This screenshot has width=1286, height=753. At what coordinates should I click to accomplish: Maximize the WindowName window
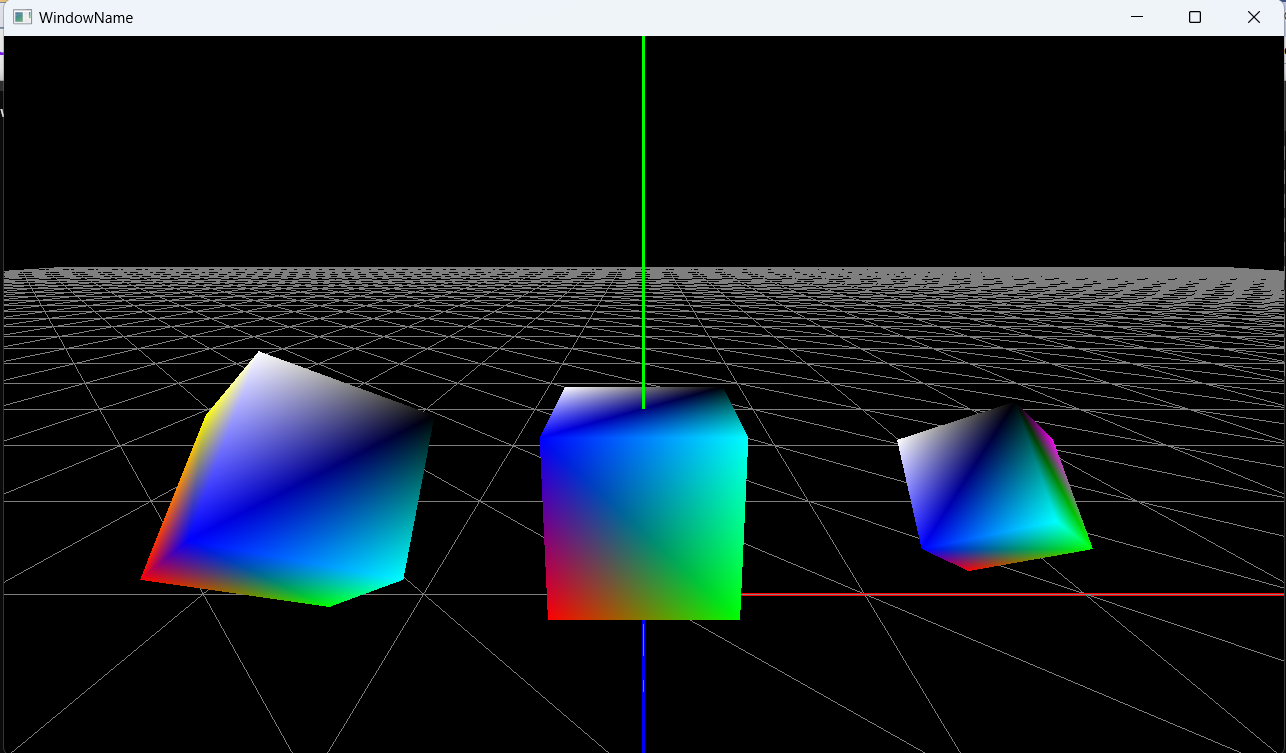tap(1194, 17)
